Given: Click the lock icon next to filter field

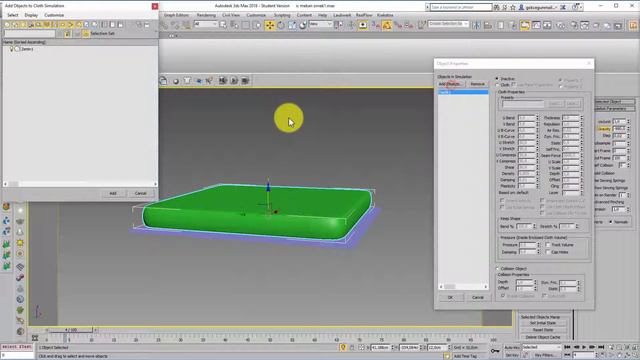Looking at the screenshot, I should tap(67, 34).
